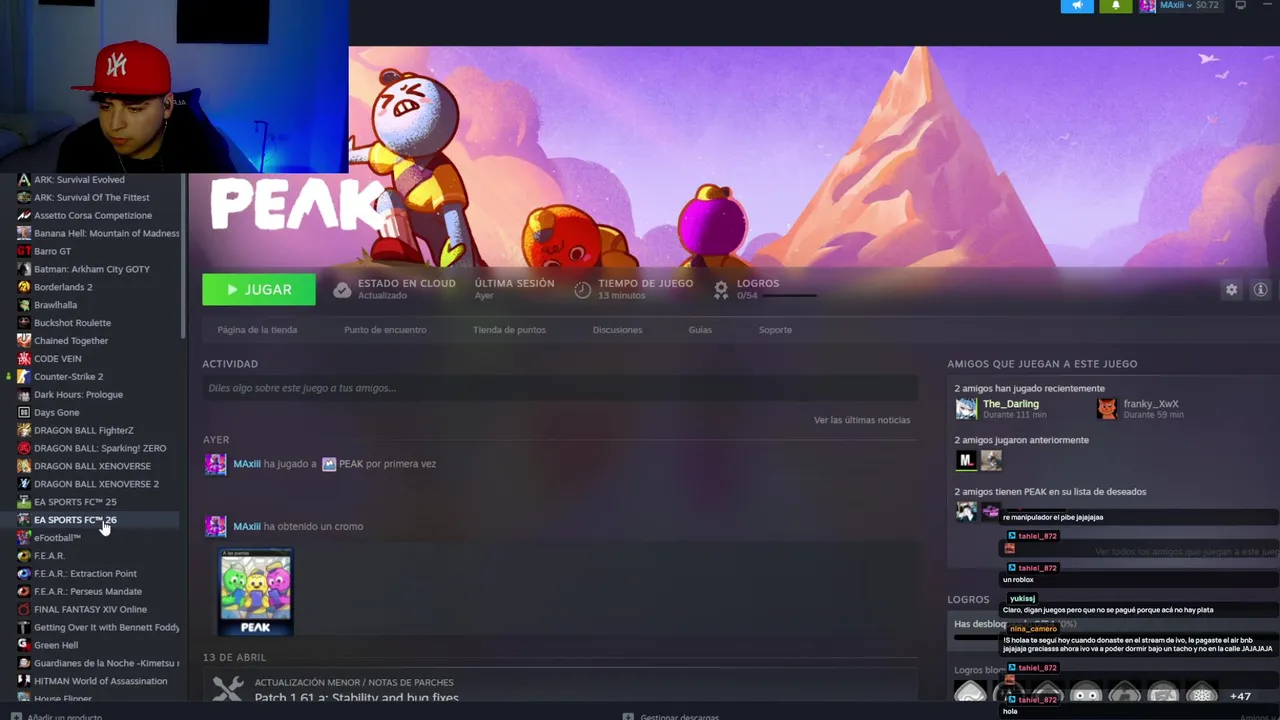Screen dimensions: 1280x720
Task: Launch PEAK with the JUGAR button
Action: click(x=259, y=290)
